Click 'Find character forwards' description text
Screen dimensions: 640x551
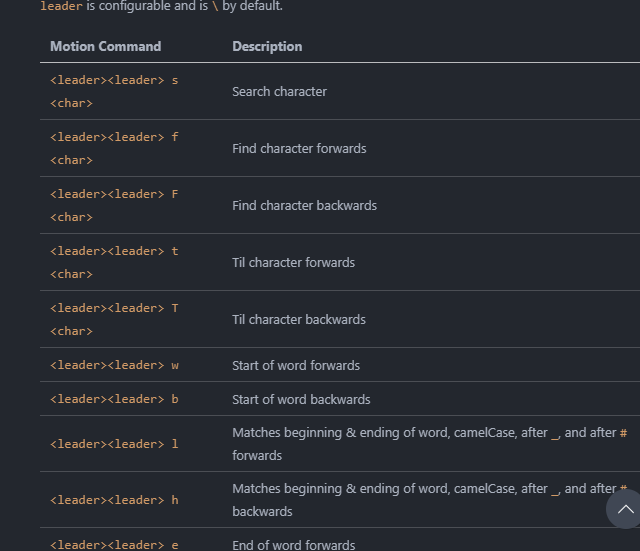click(299, 148)
